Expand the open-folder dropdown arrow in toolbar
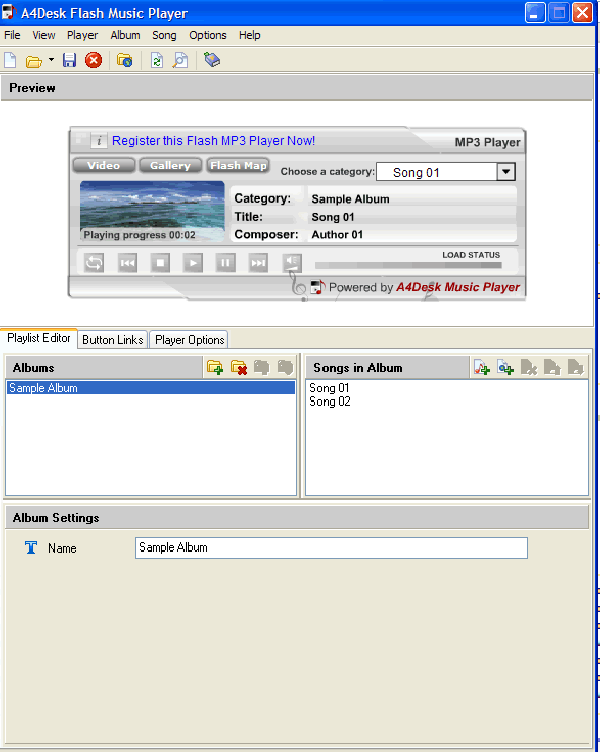Image resolution: width=600 pixels, height=752 pixels. click(x=51, y=60)
